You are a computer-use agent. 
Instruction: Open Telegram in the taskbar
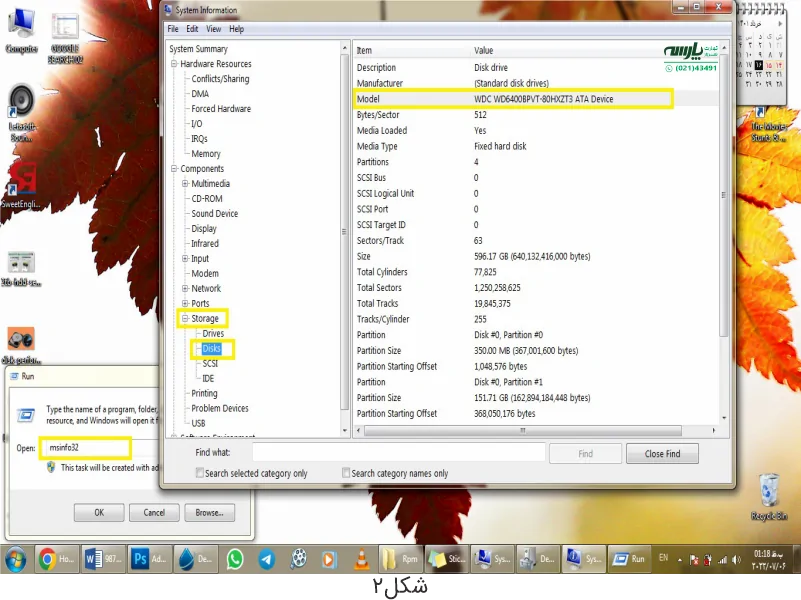click(266, 559)
